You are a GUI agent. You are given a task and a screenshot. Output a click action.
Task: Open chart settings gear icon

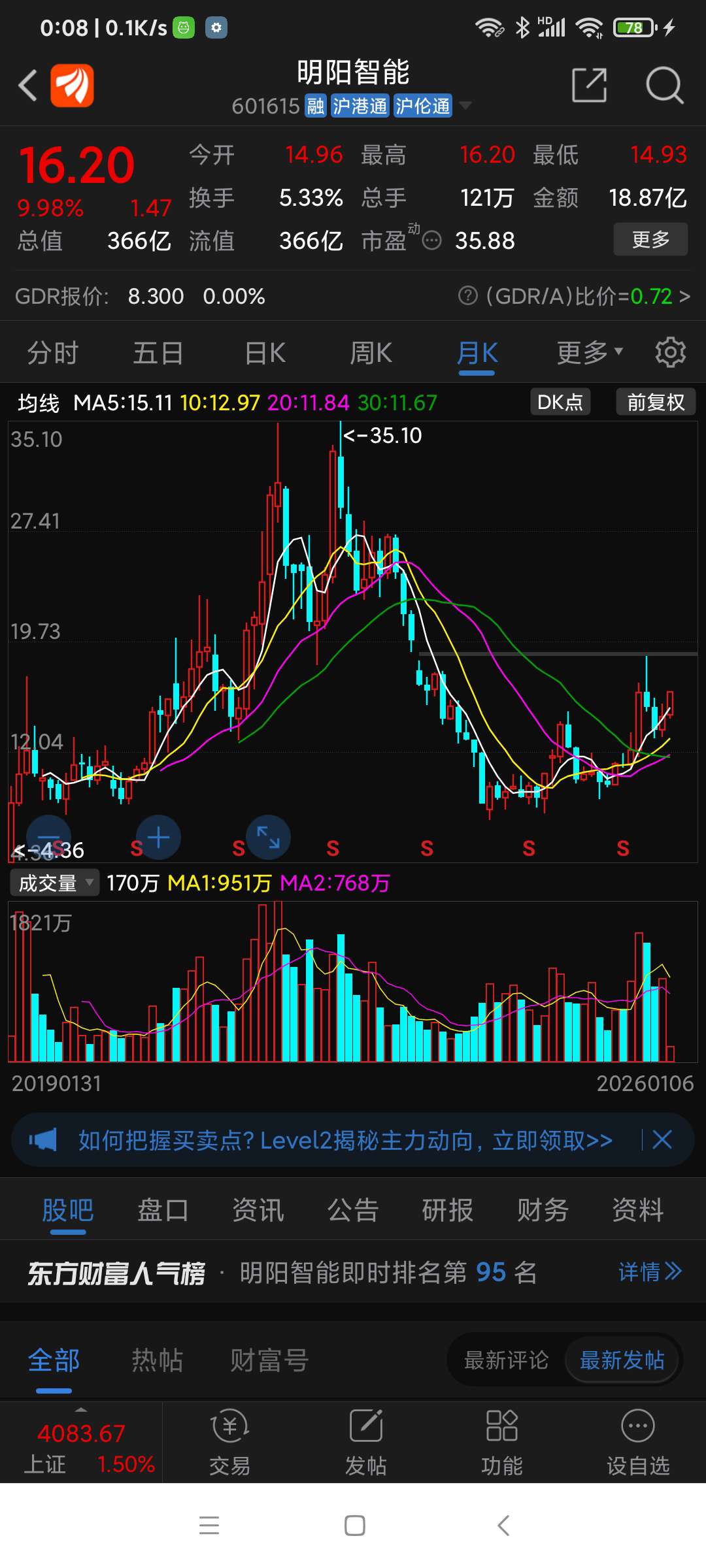pyautogui.click(x=671, y=353)
